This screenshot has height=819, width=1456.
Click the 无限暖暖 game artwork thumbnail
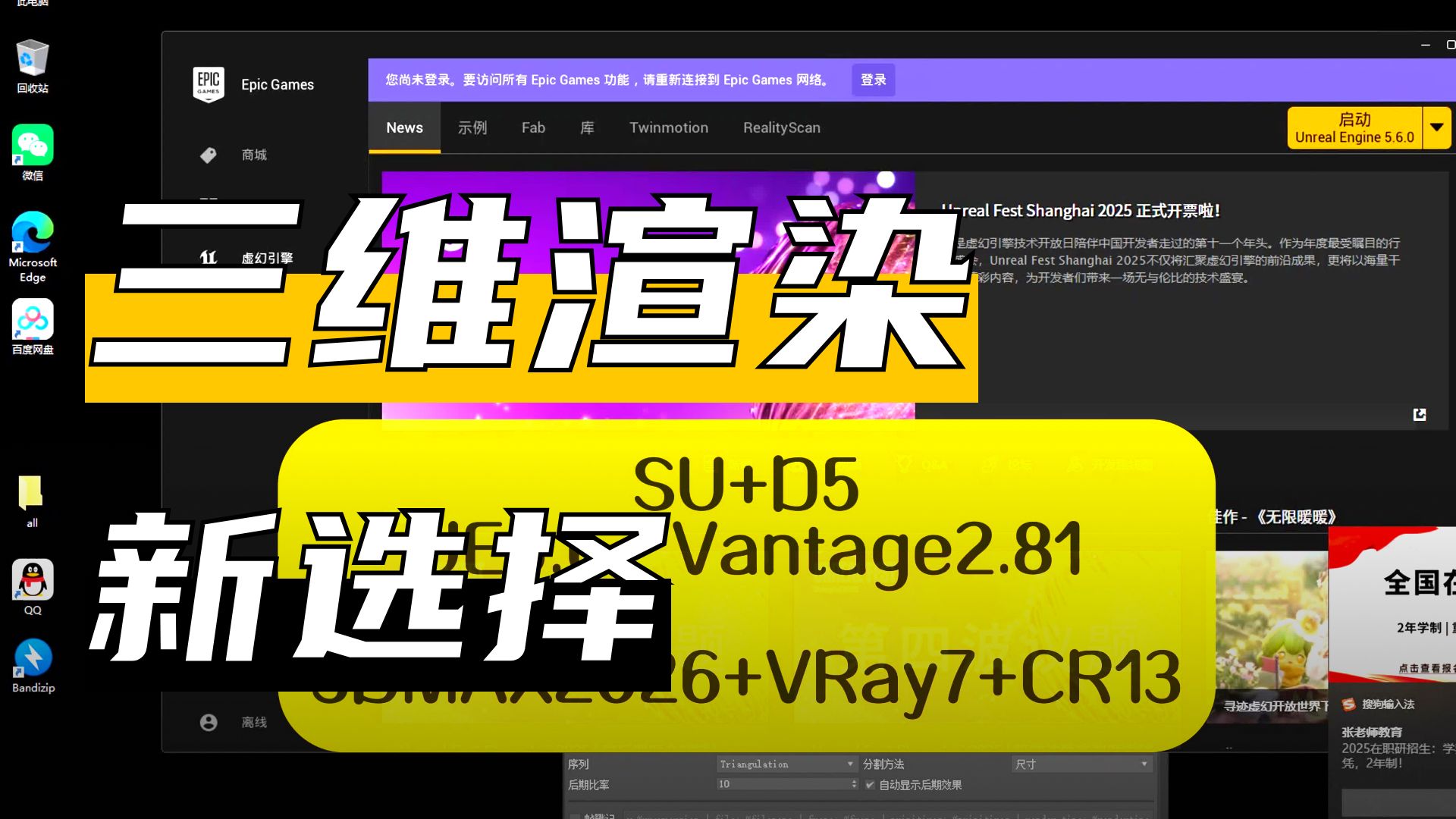[1272, 620]
